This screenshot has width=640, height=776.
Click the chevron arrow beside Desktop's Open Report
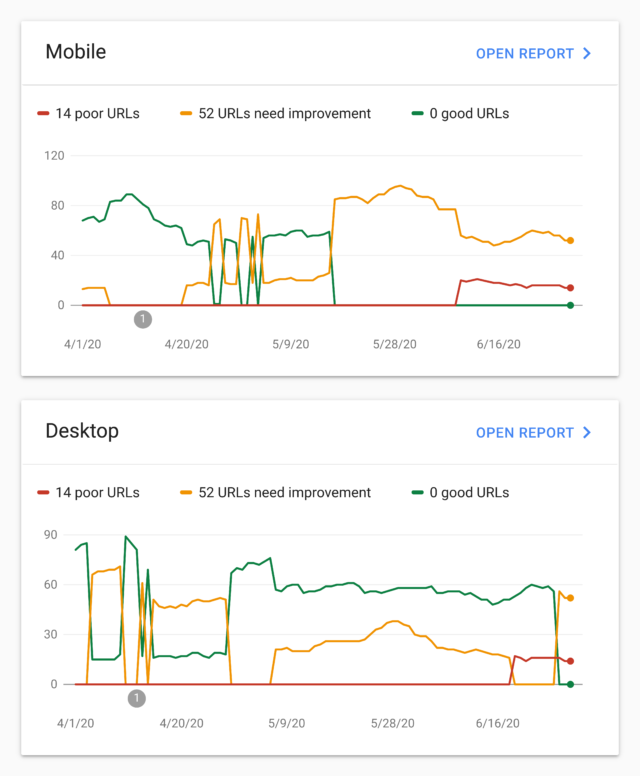point(587,433)
